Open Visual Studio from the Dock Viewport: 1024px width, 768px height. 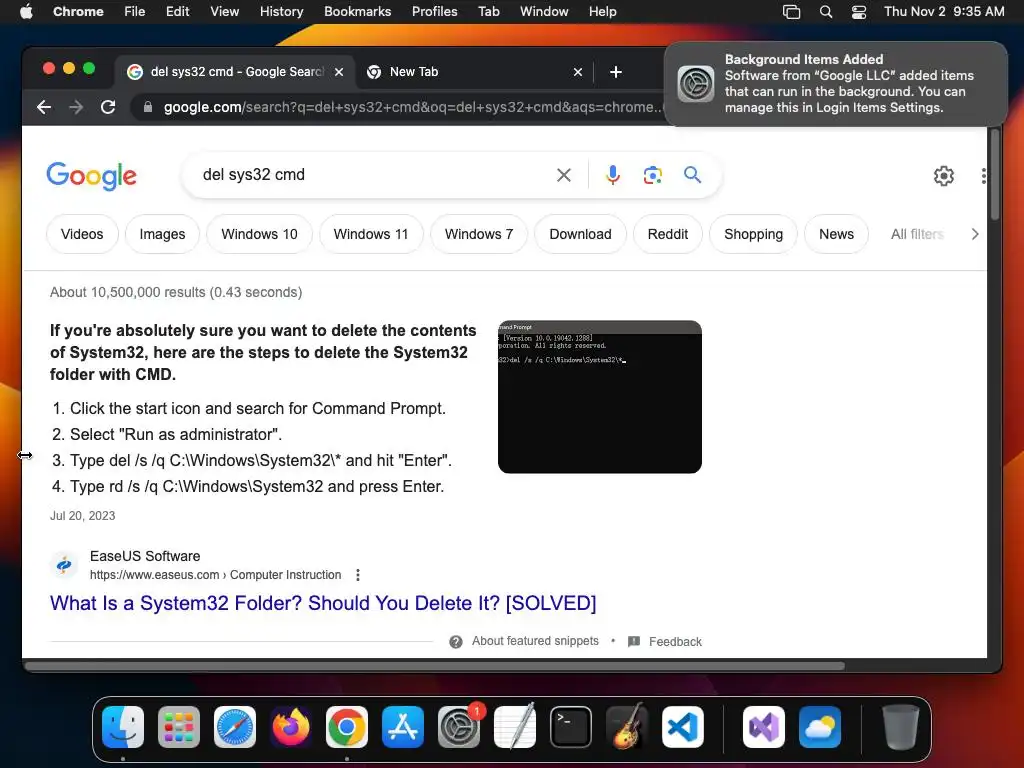[x=764, y=727]
